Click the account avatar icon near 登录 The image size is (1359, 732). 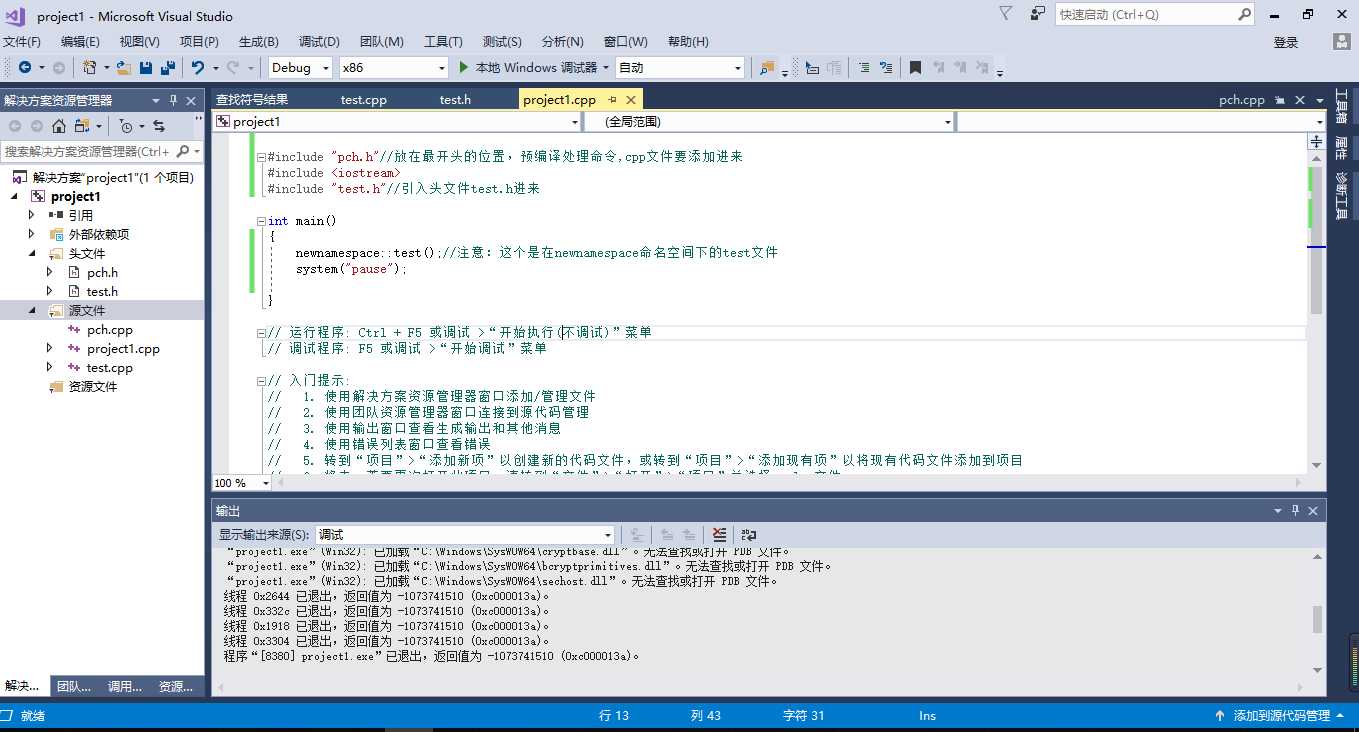[1342, 41]
